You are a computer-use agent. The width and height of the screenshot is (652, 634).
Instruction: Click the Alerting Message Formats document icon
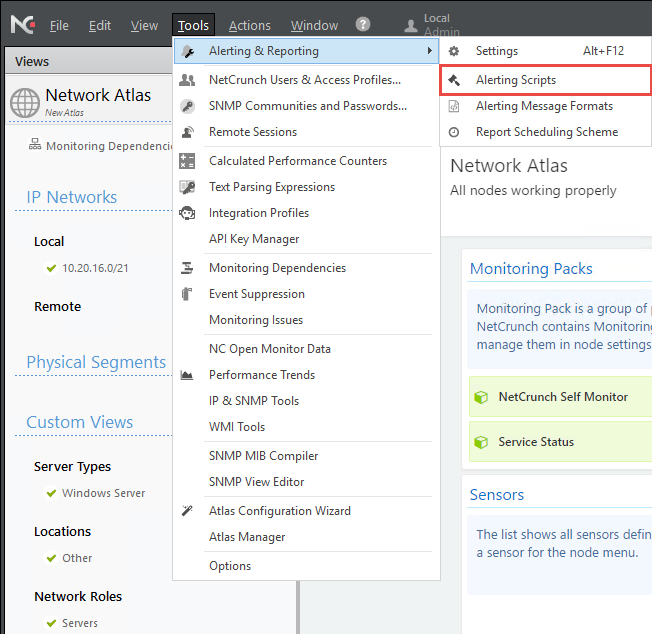click(454, 106)
